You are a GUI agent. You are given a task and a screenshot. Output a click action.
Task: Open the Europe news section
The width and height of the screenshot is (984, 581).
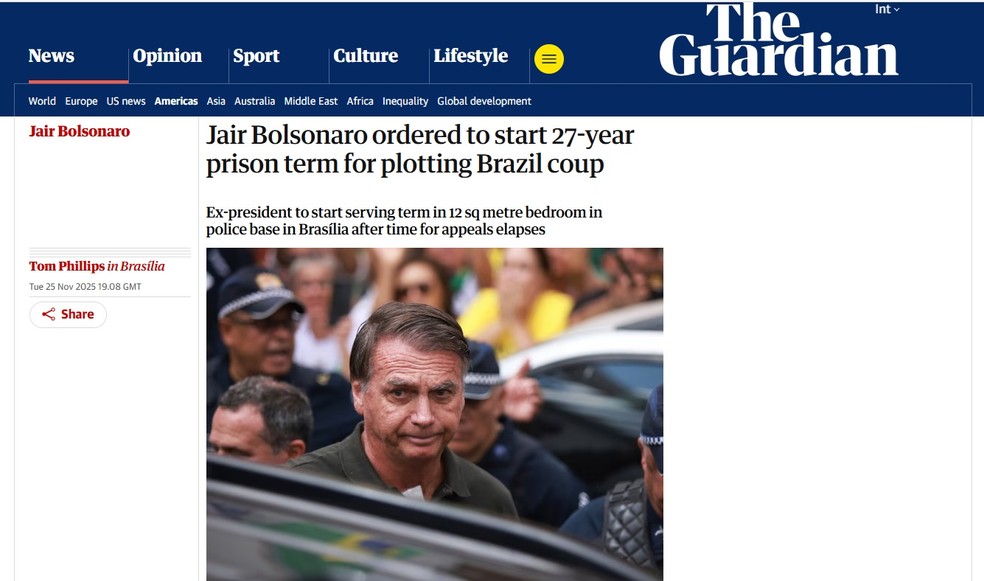[81, 101]
